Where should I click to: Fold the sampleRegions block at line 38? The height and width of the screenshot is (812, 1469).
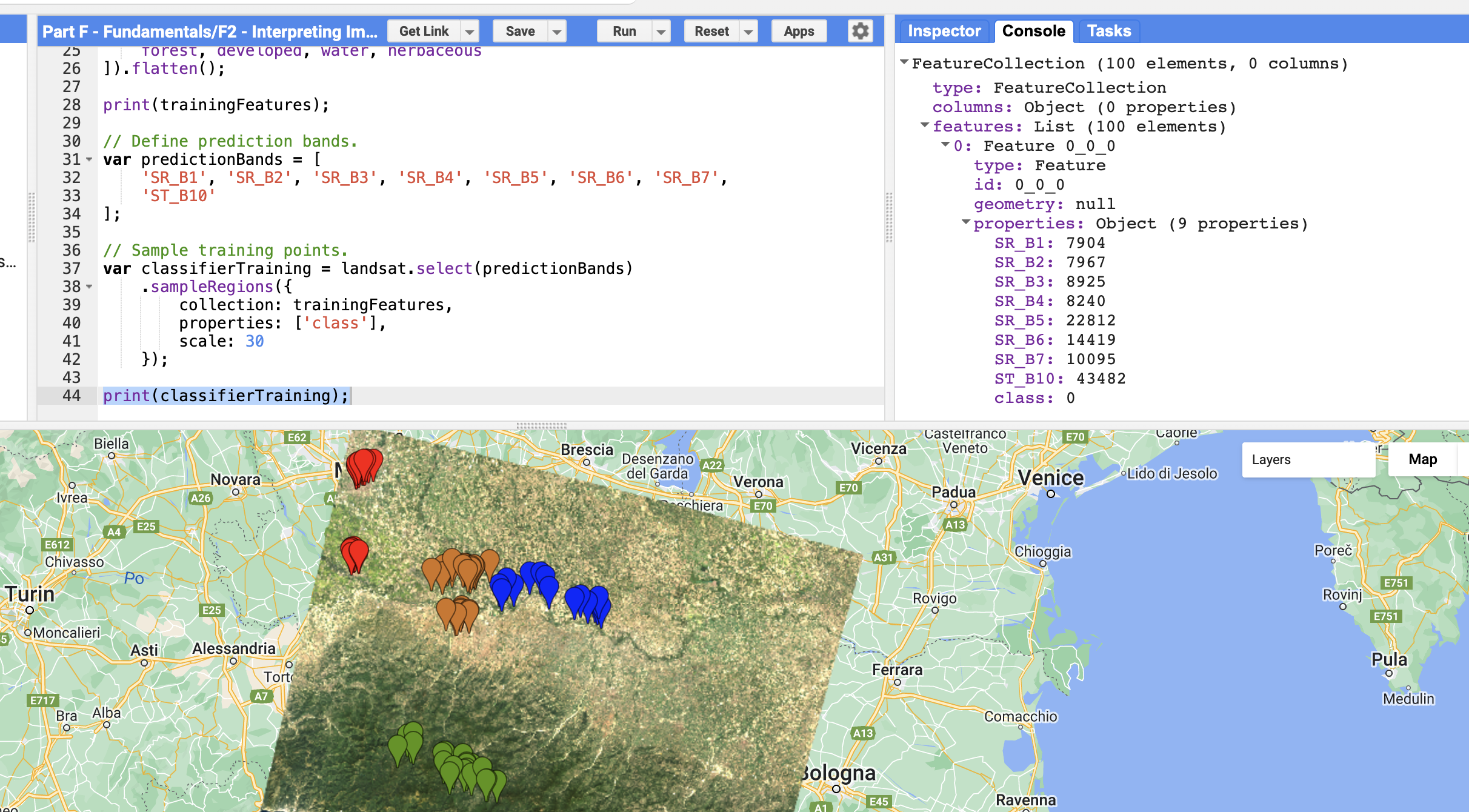pos(88,287)
